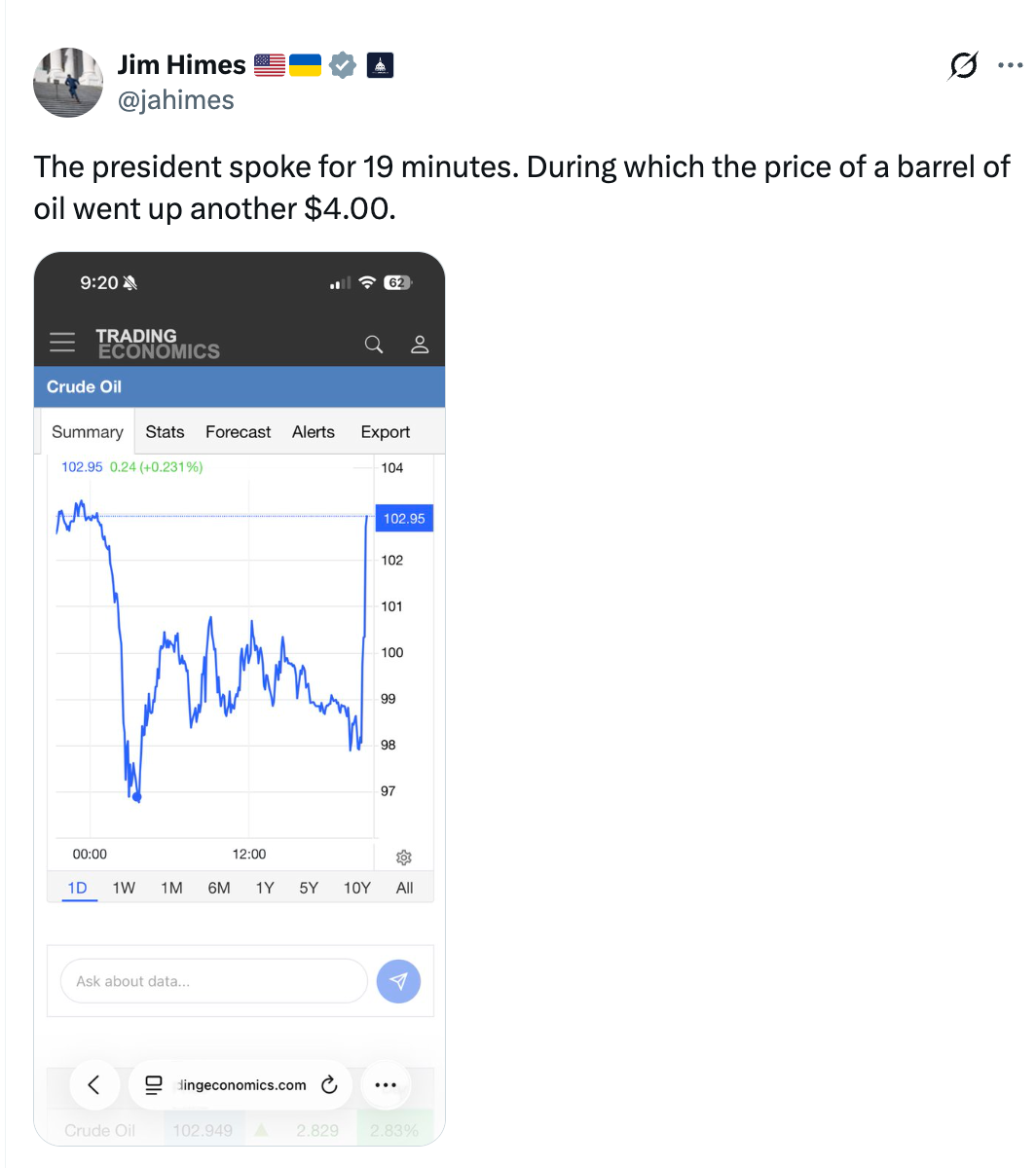This screenshot has width=1036, height=1168.
Task: Open the Trading Economics hamburger menu
Action: click(x=62, y=343)
